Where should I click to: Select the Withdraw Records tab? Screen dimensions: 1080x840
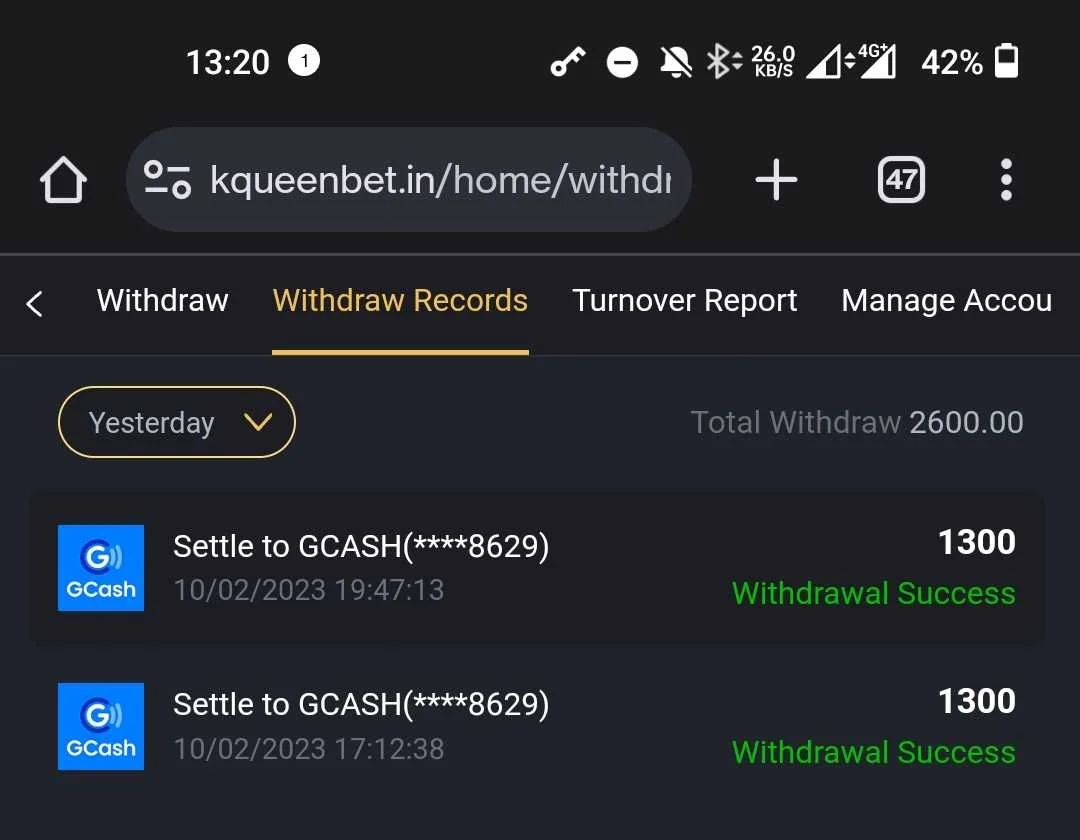tap(400, 300)
